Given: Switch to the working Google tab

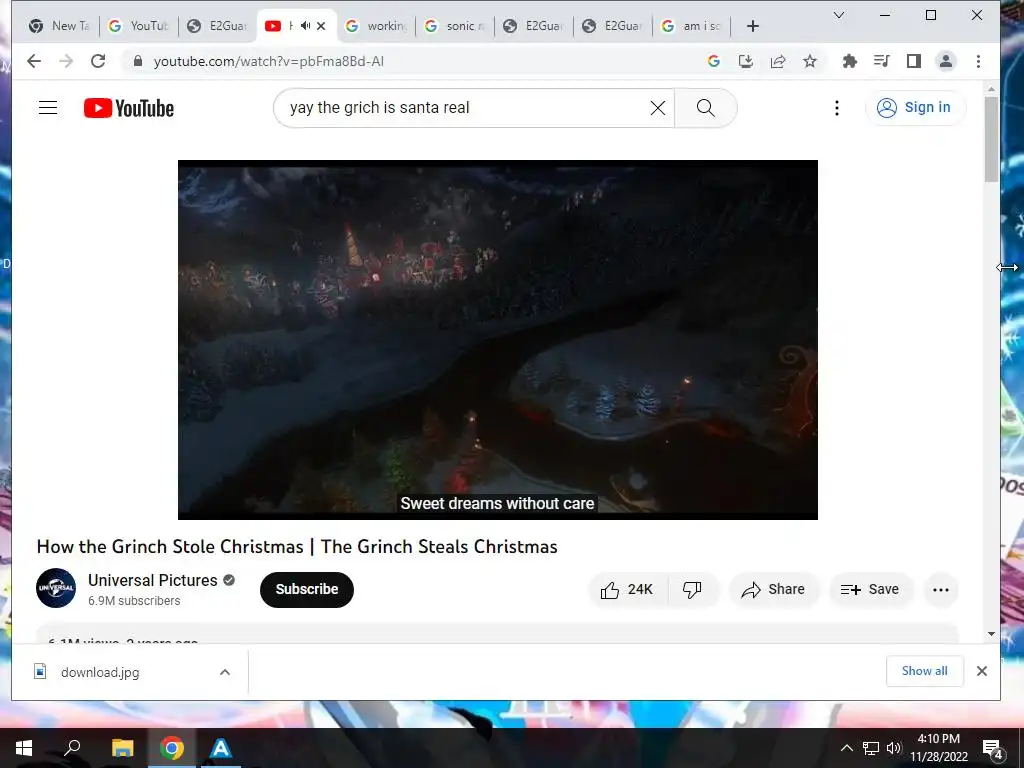Looking at the screenshot, I should pyautogui.click(x=376, y=26).
